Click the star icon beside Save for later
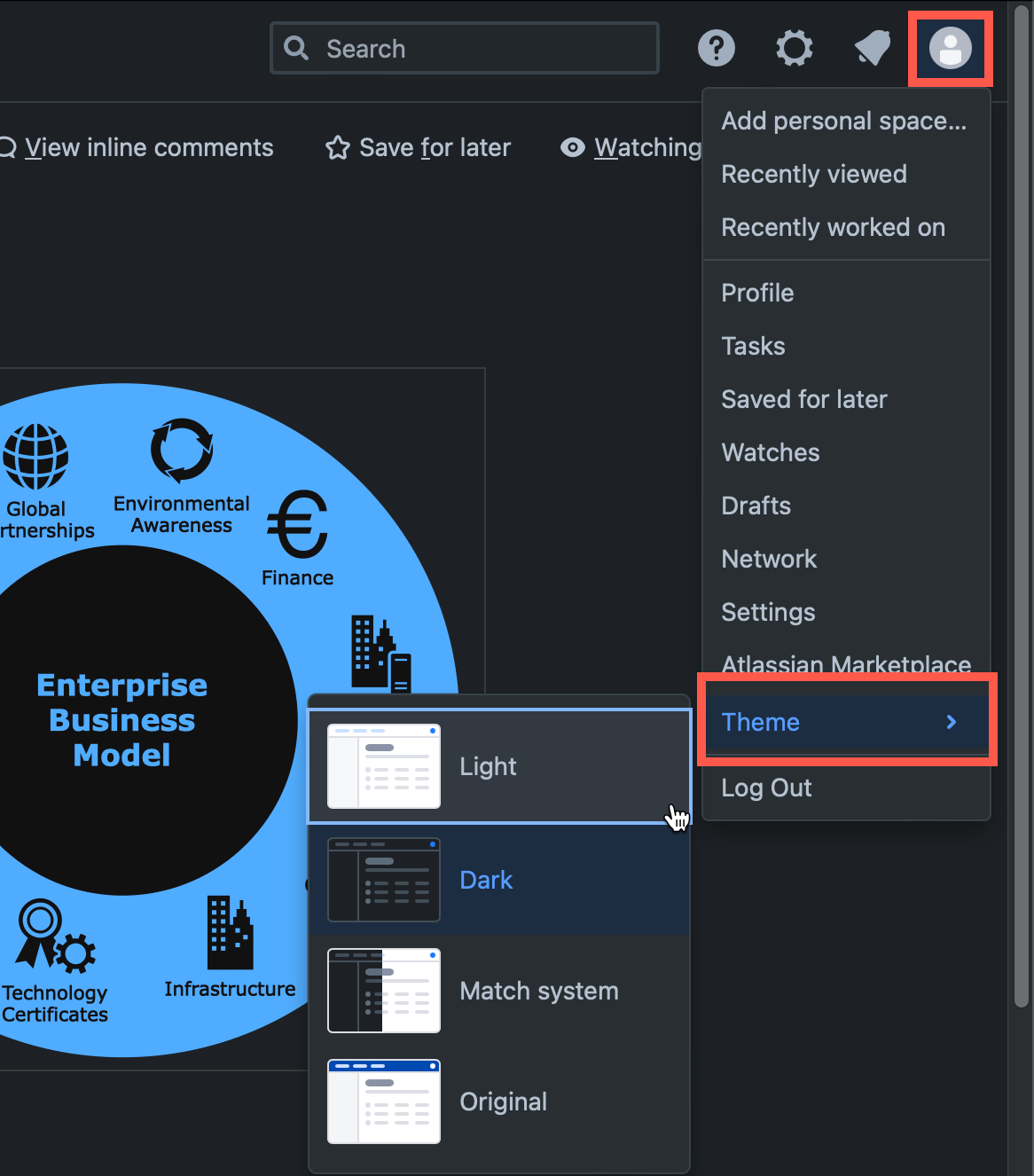This screenshot has height=1176, width=1034. coord(337,147)
